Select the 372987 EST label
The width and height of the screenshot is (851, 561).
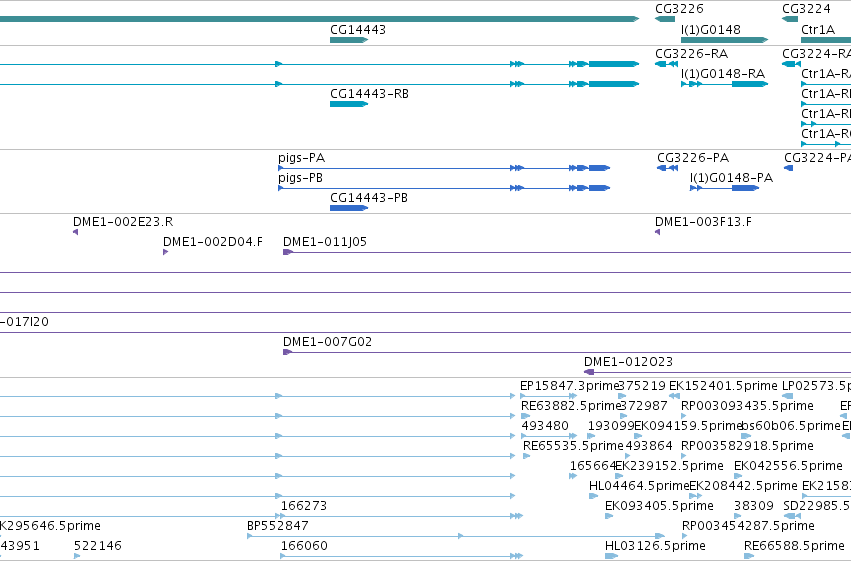(x=644, y=406)
